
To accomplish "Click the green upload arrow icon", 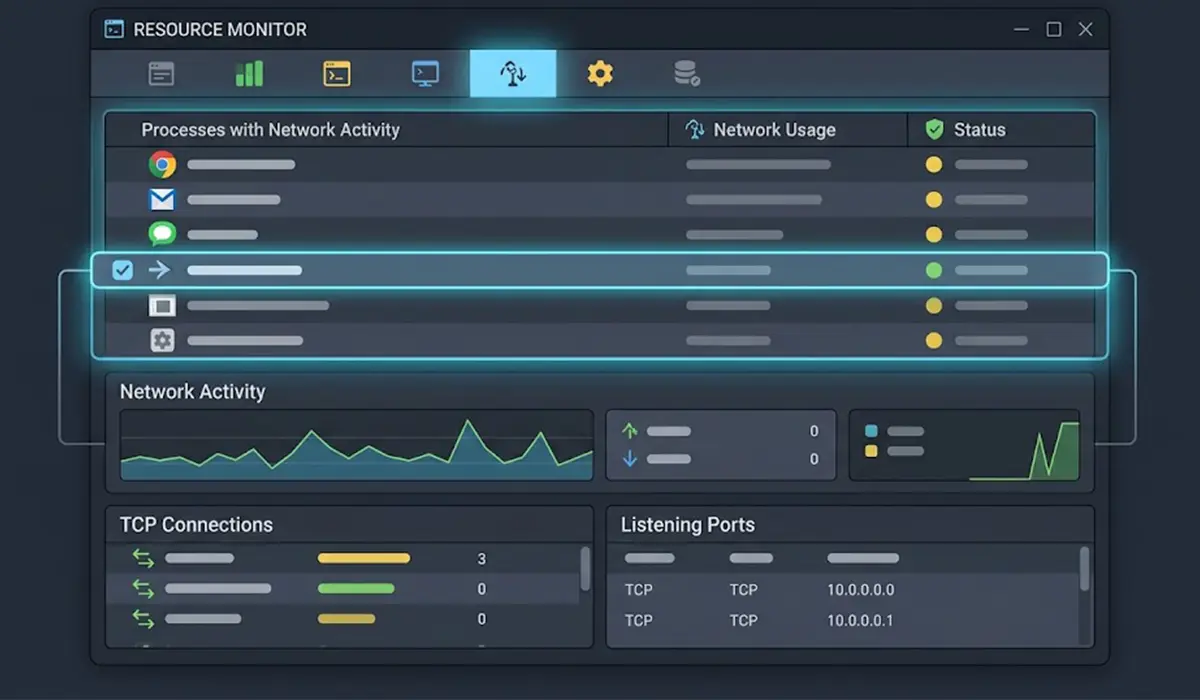I will click(x=629, y=431).
